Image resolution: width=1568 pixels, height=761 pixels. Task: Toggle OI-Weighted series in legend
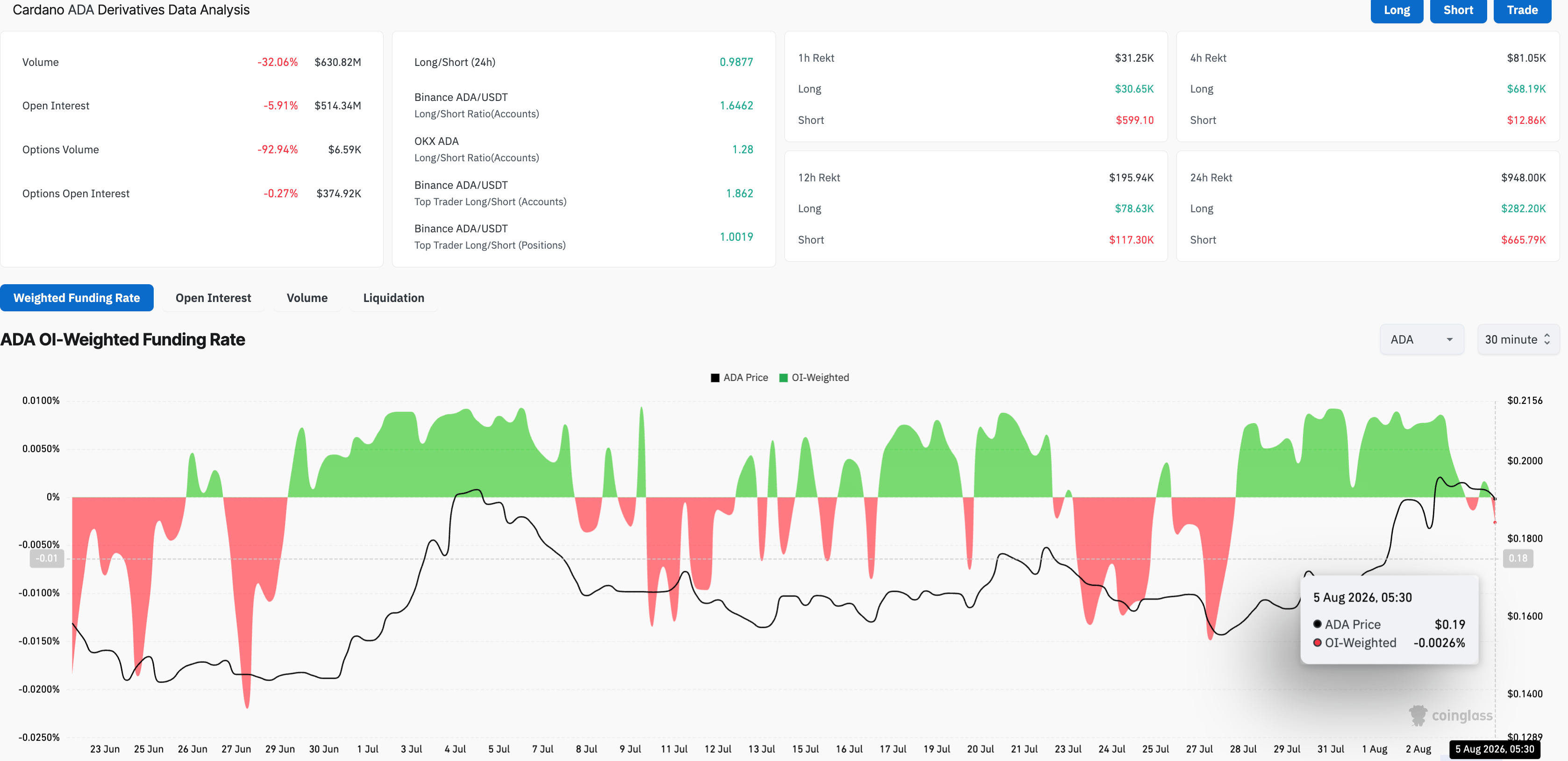point(814,377)
